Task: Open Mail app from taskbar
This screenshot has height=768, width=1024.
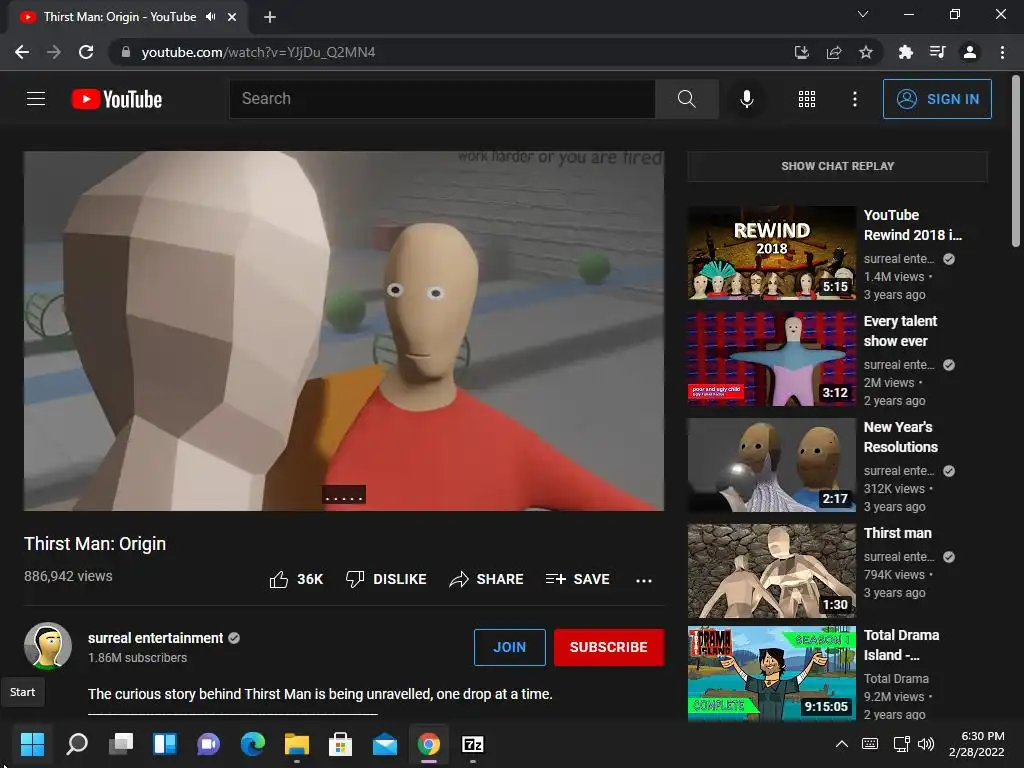Action: point(385,744)
